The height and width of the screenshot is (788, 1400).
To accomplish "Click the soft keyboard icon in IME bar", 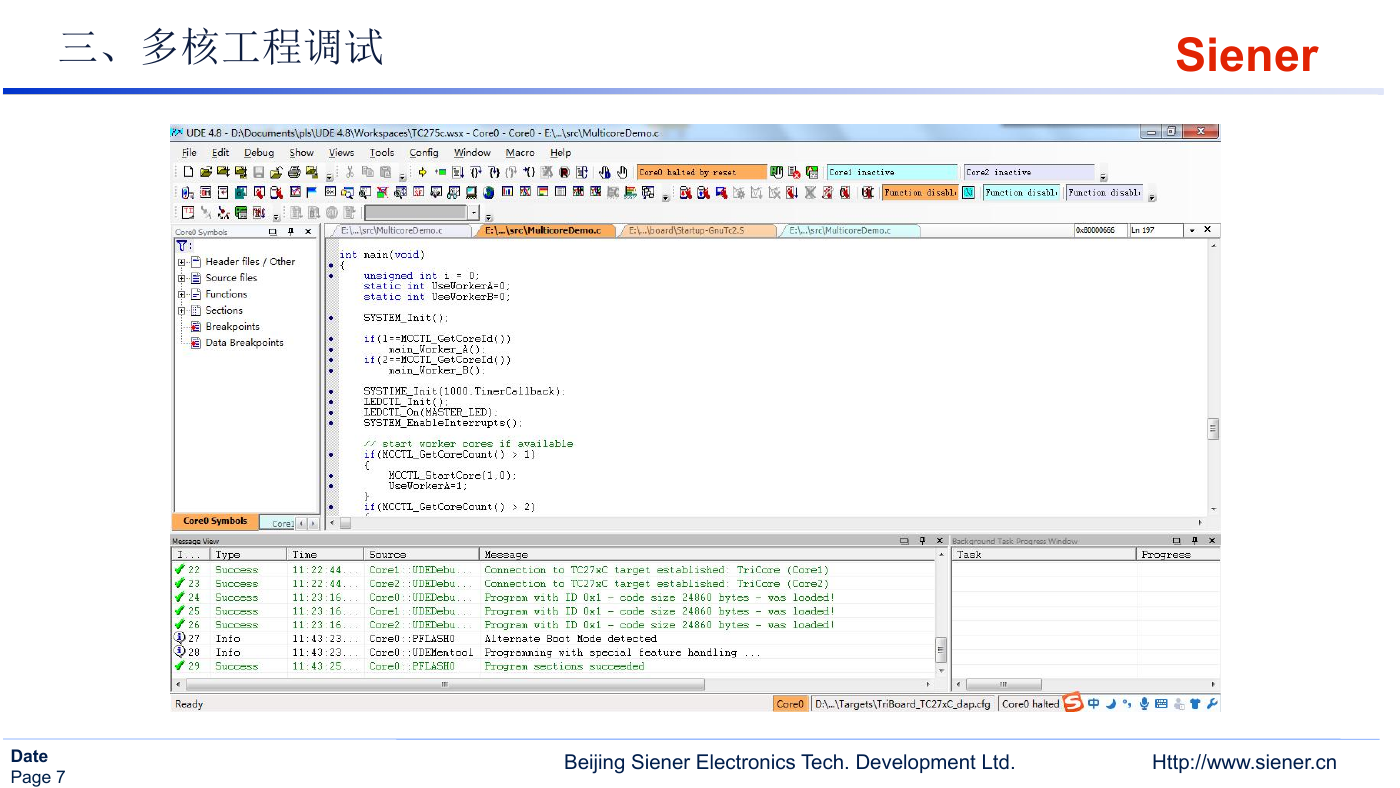I will [1161, 704].
